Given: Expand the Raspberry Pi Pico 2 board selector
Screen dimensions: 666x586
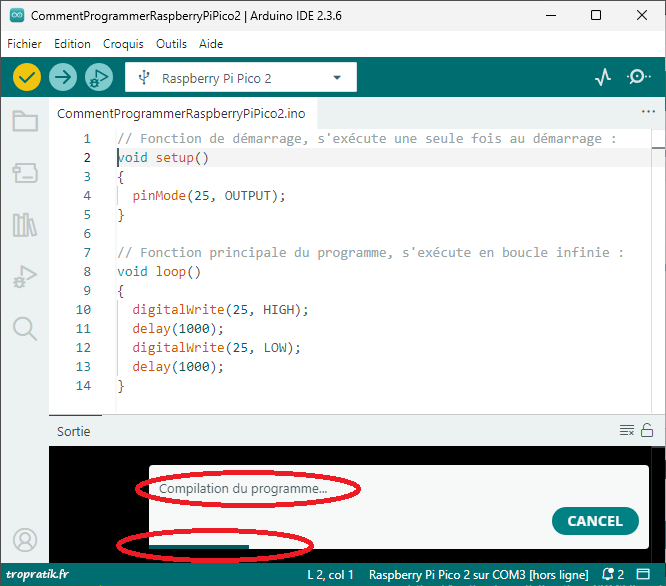Looking at the screenshot, I should pyautogui.click(x=241, y=77).
